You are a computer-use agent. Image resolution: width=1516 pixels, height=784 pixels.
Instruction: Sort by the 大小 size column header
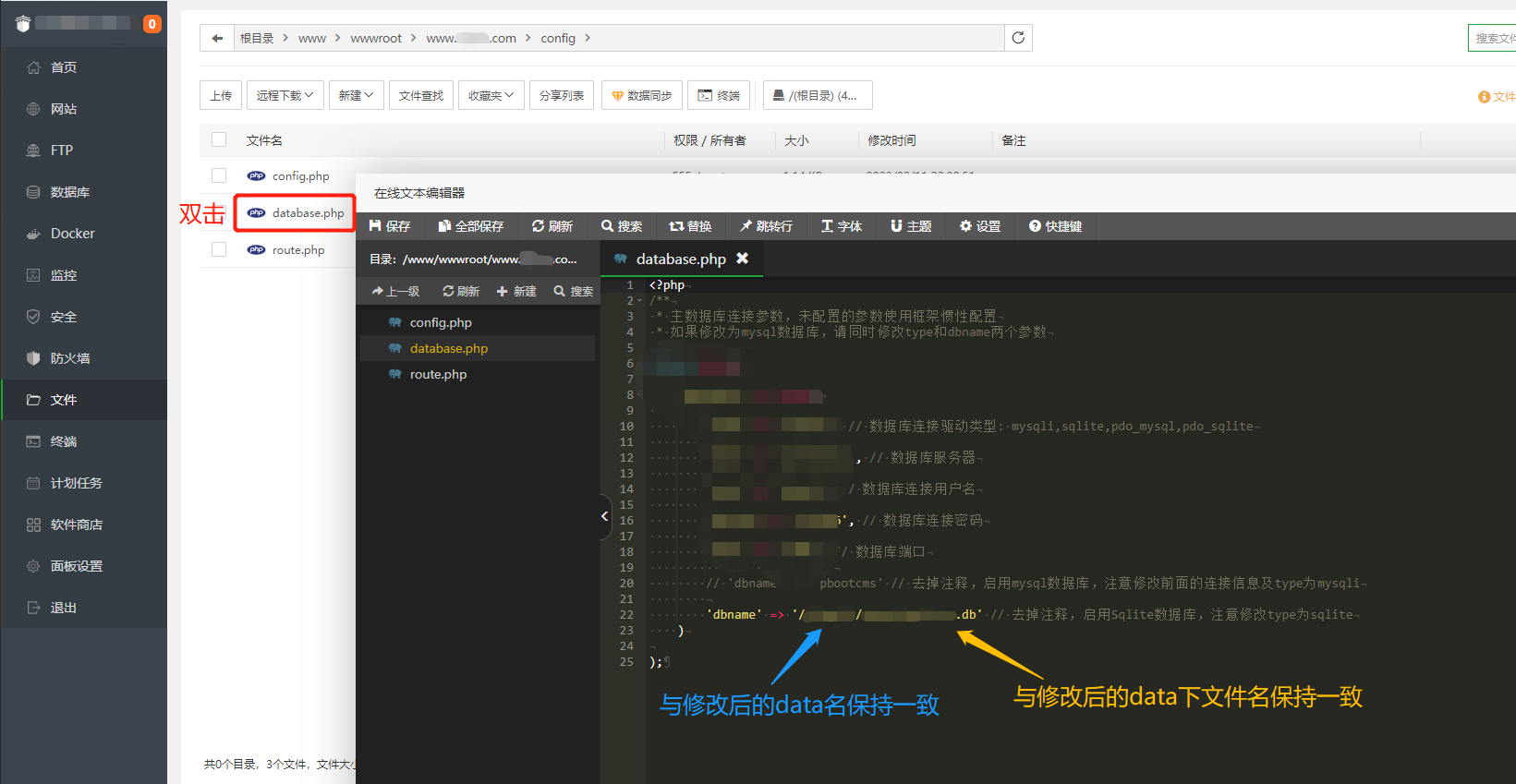pyautogui.click(x=796, y=140)
